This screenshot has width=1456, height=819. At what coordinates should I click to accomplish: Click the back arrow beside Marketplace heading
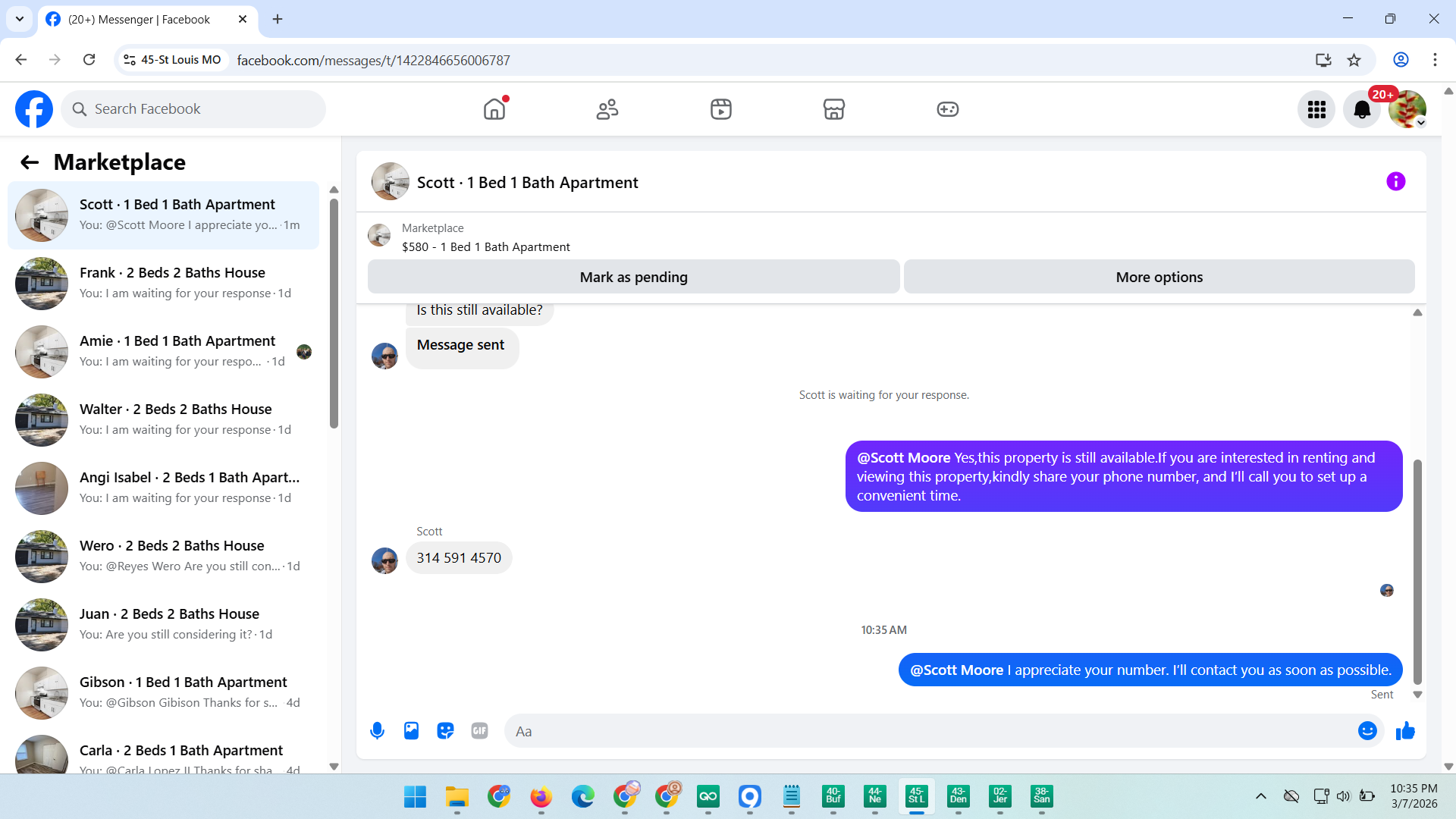coord(30,162)
